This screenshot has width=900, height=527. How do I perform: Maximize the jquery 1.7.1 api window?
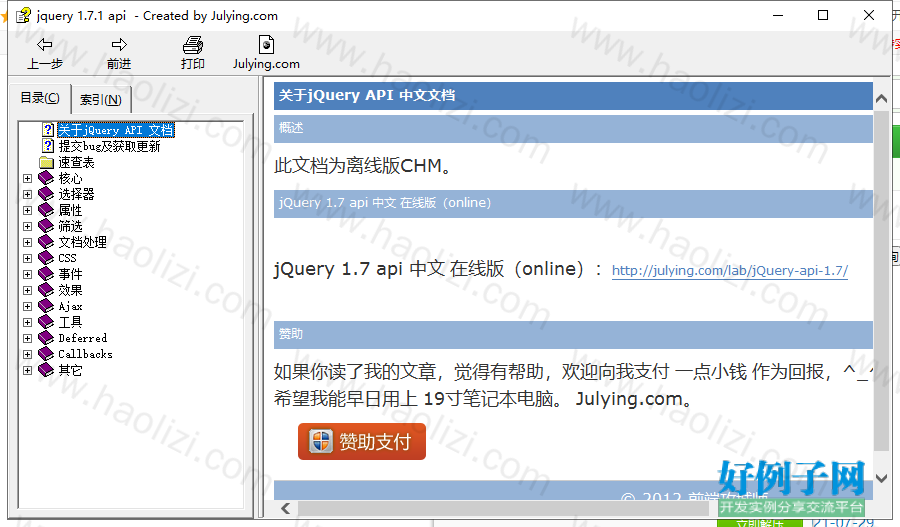(823, 16)
